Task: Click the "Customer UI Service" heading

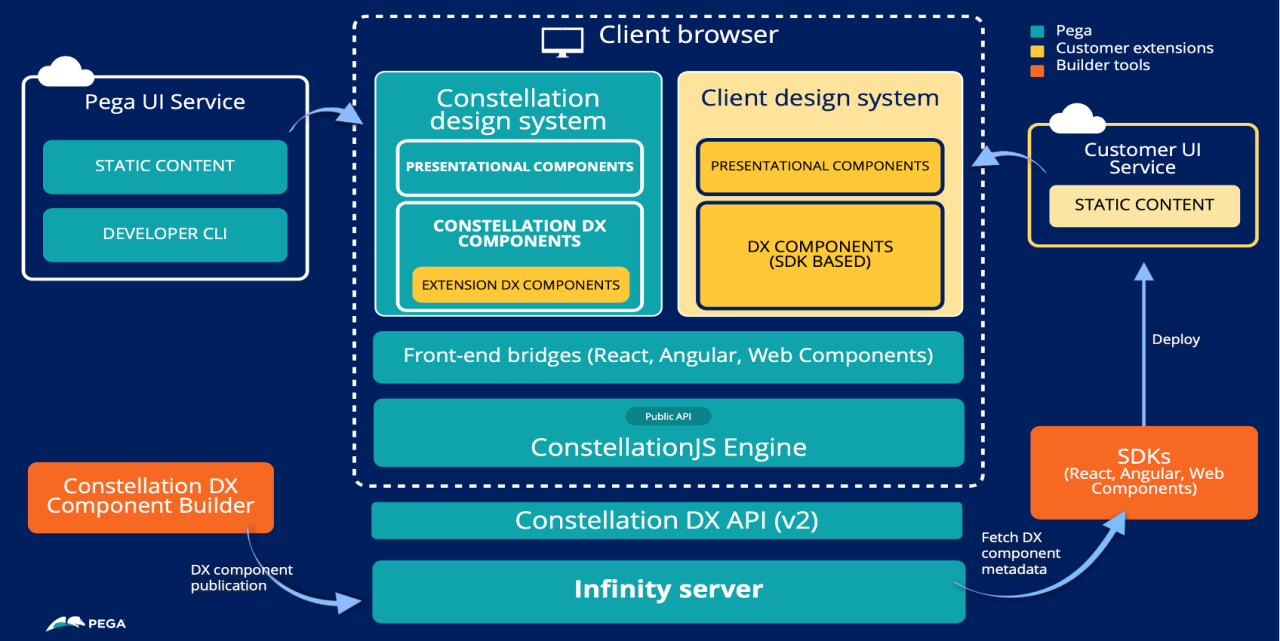Action: (1143, 159)
